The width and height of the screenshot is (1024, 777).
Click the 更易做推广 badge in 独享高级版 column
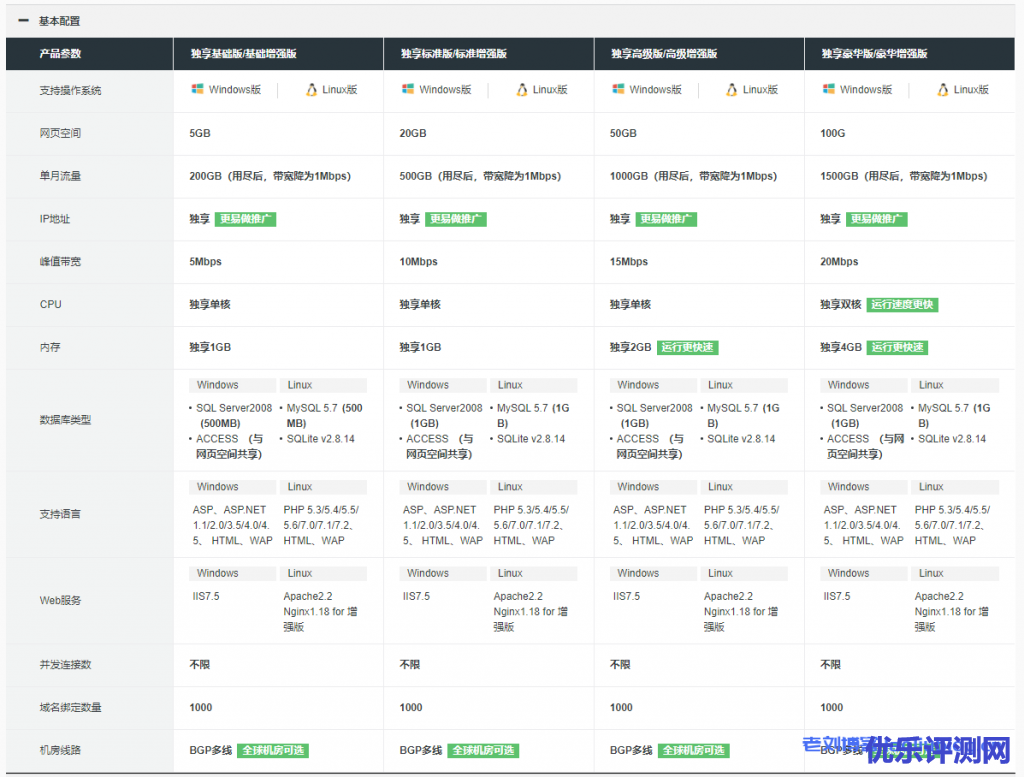[666, 219]
